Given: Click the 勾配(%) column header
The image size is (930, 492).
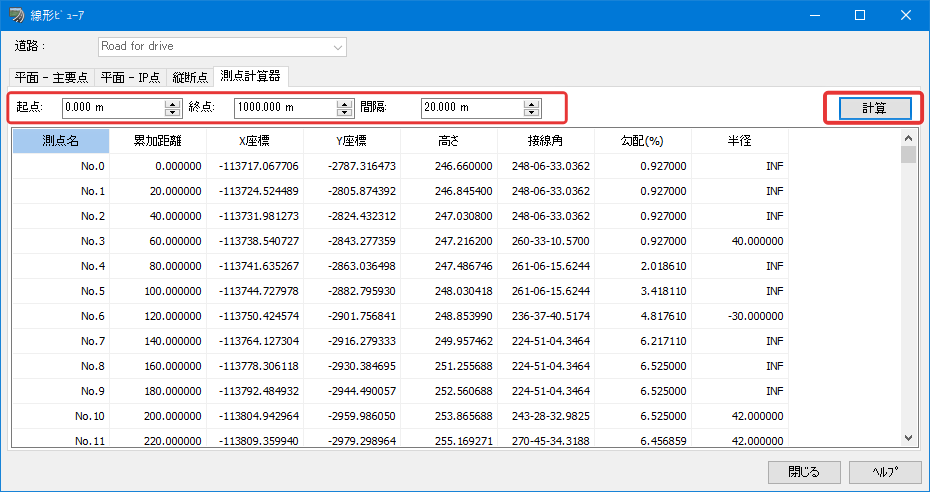Looking at the screenshot, I should point(643,141).
